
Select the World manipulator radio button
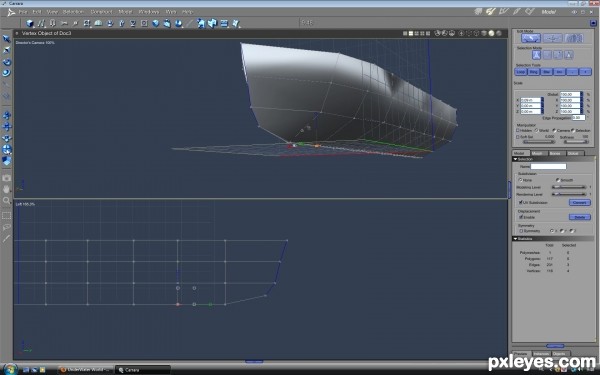pyautogui.click(x=536, y=130)
